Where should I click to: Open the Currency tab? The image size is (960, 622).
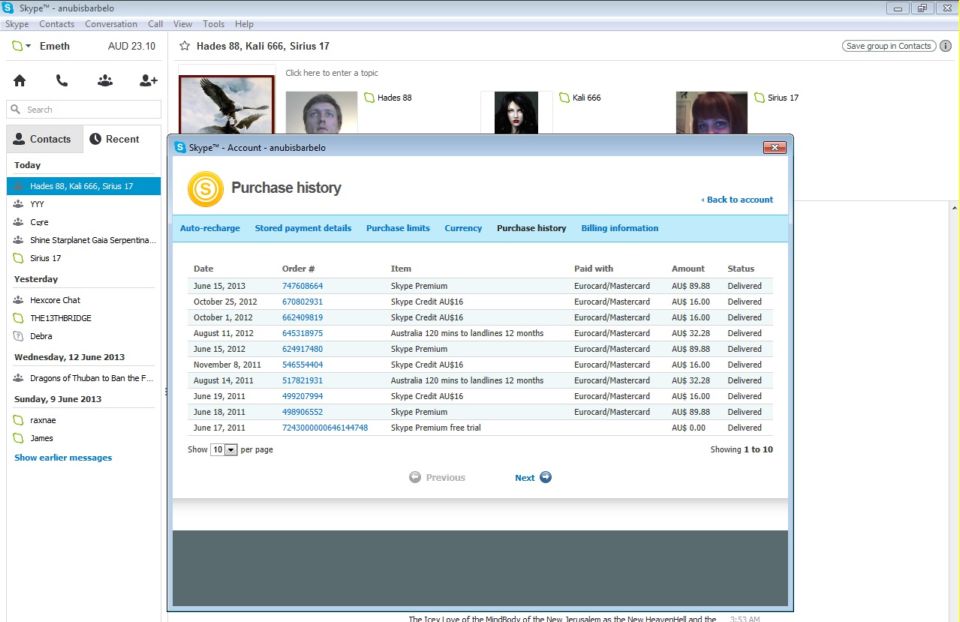(463, 228)
